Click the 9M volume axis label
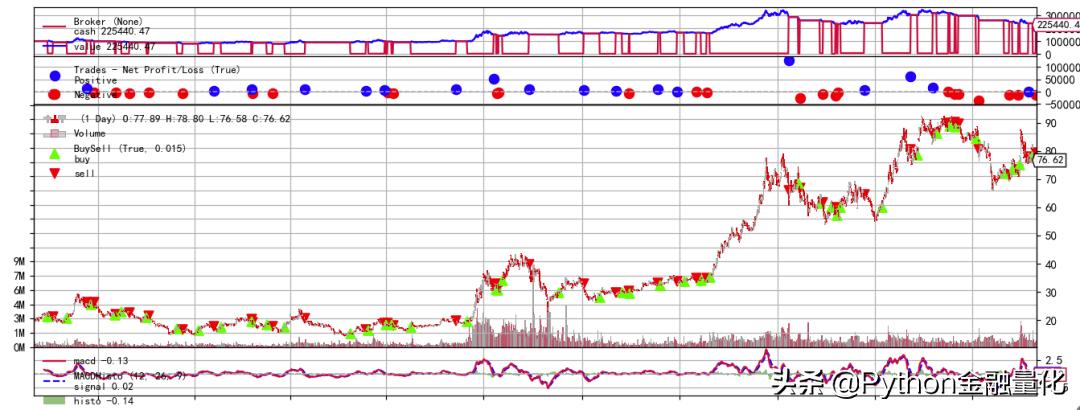The width and height of the screenshot is (1080, 410). (19, 262)
